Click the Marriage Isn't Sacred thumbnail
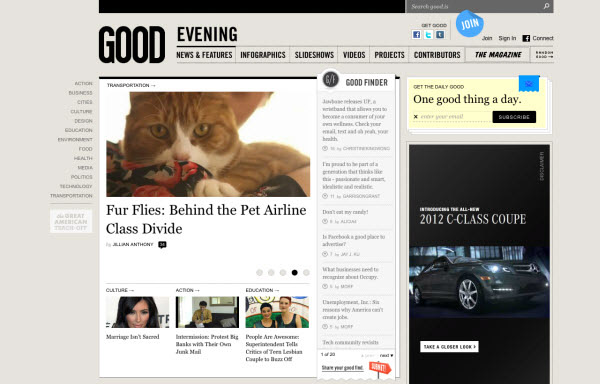This screenshot has height=384, width=600. [137, 312]
